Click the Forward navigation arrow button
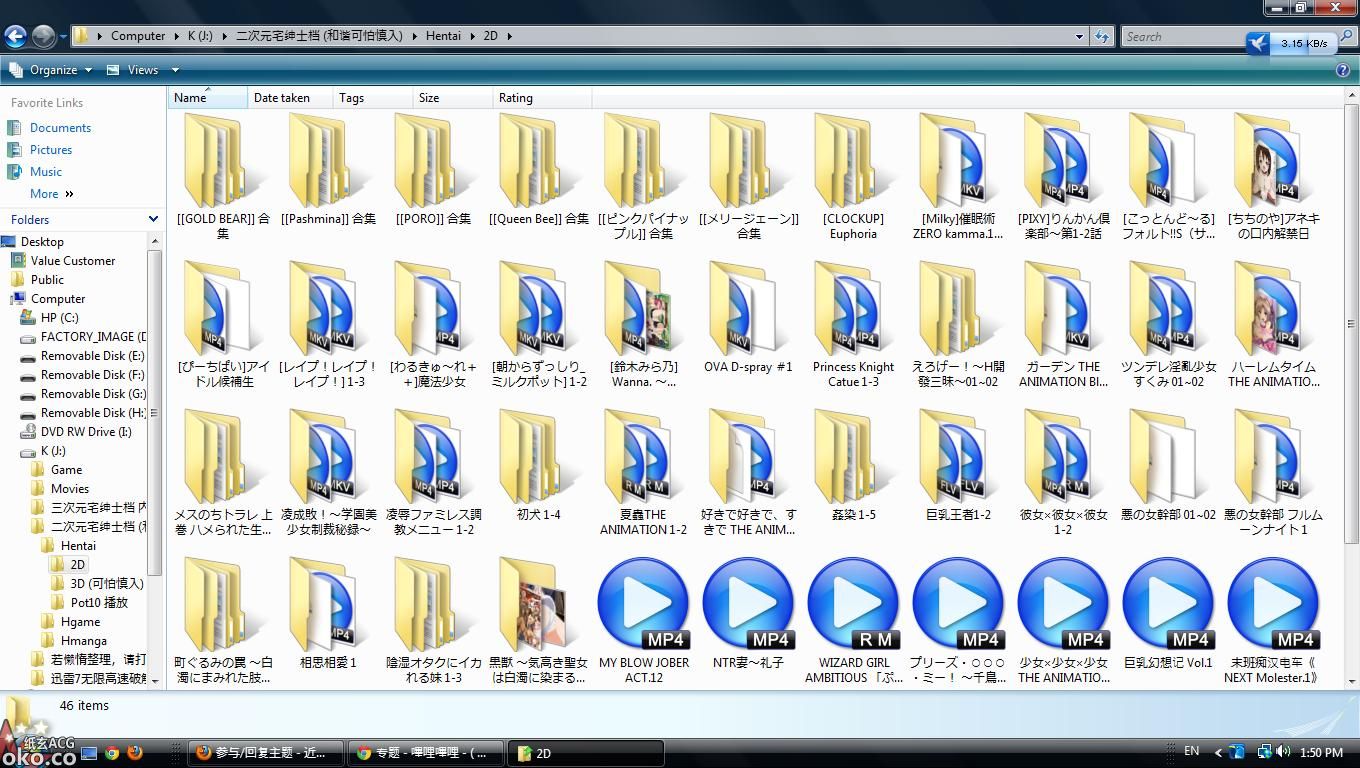Image resolution: width=1360 pixels, height=768 pixels. click(x=43, y=36)
